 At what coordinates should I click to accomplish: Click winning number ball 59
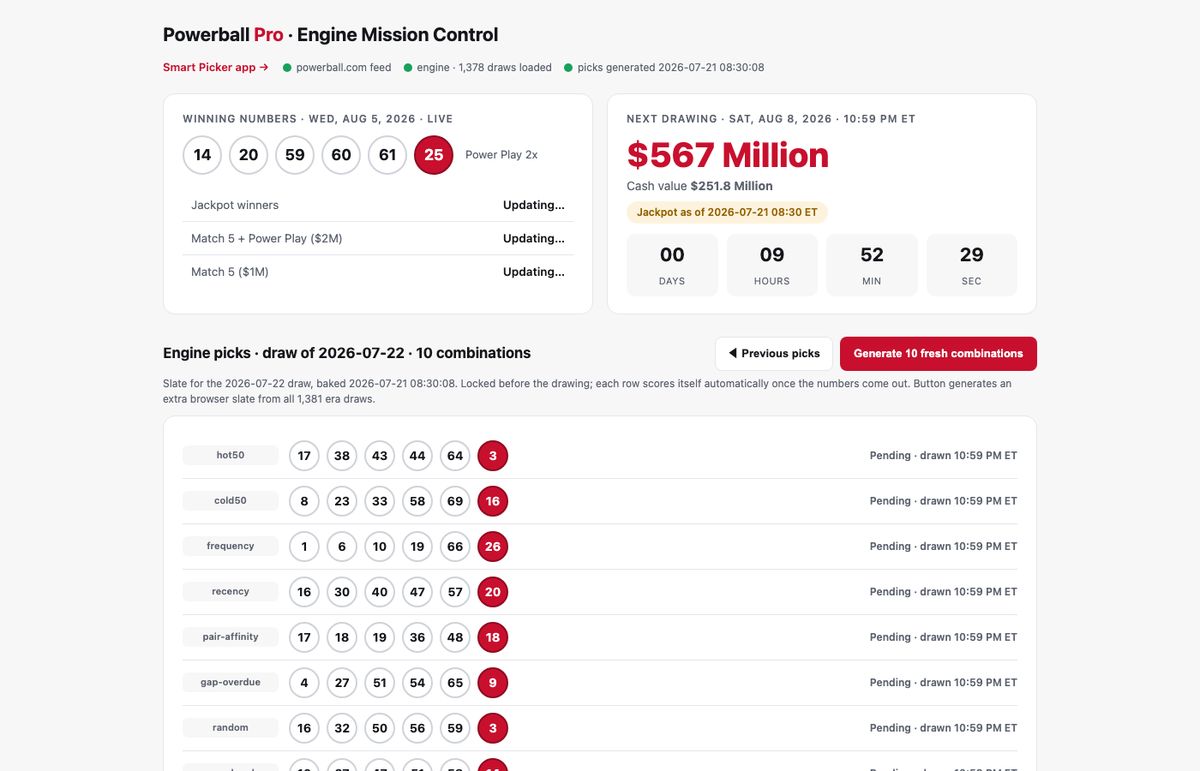coord(295,155)
